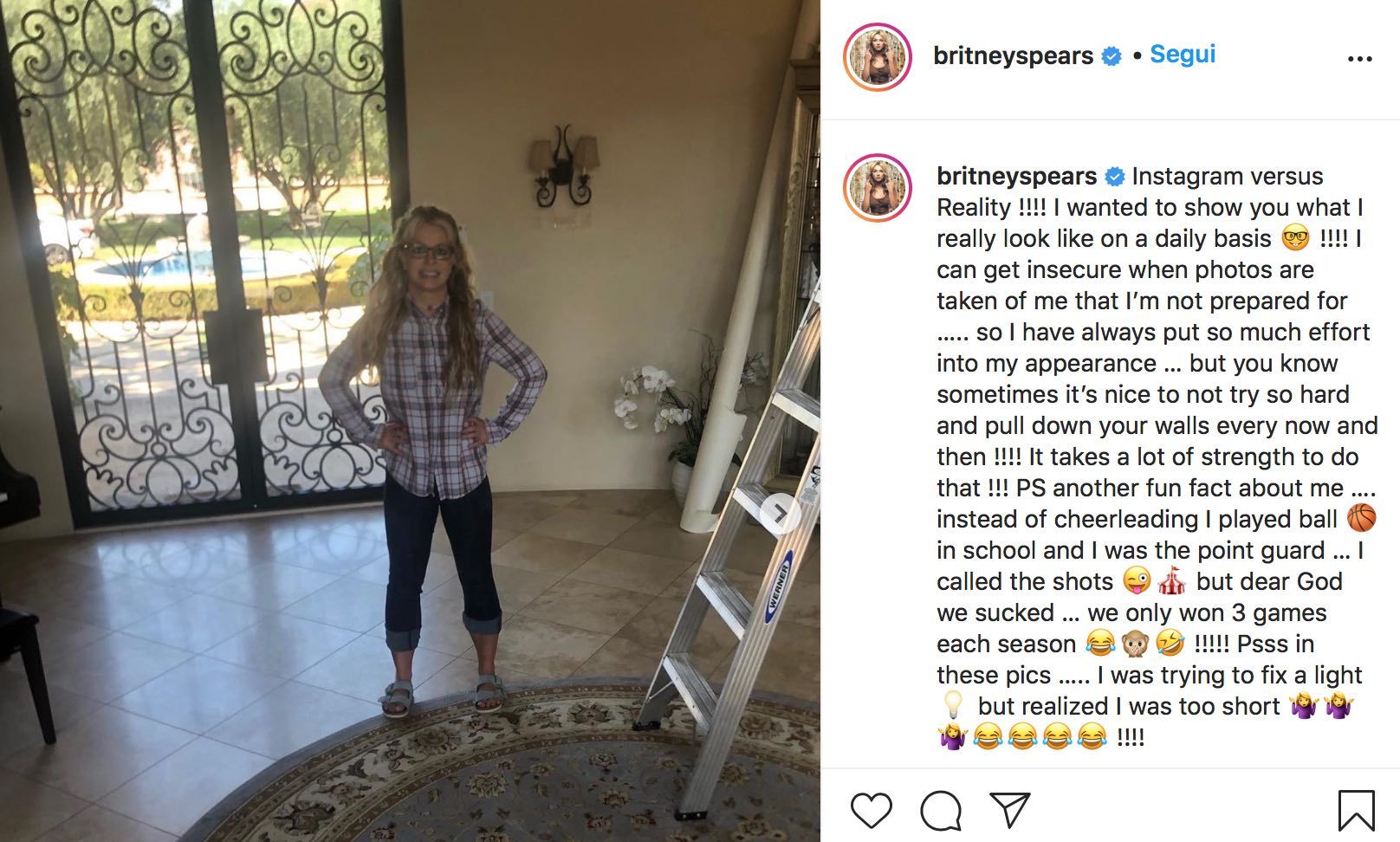Share the post via paper plane icon
The height and width of the screenshot is (842, 1400).
[1009, 810]
